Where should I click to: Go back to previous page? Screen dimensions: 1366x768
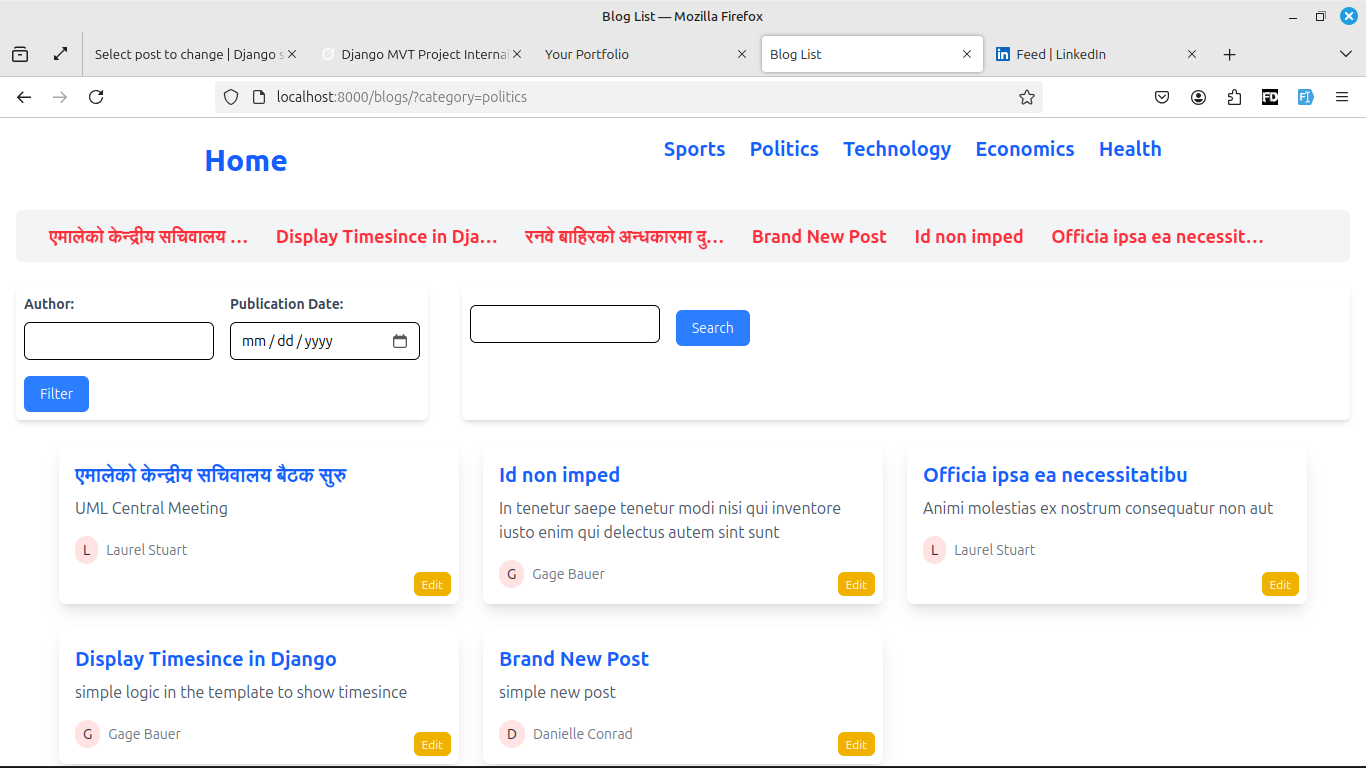tap(24, 97)
